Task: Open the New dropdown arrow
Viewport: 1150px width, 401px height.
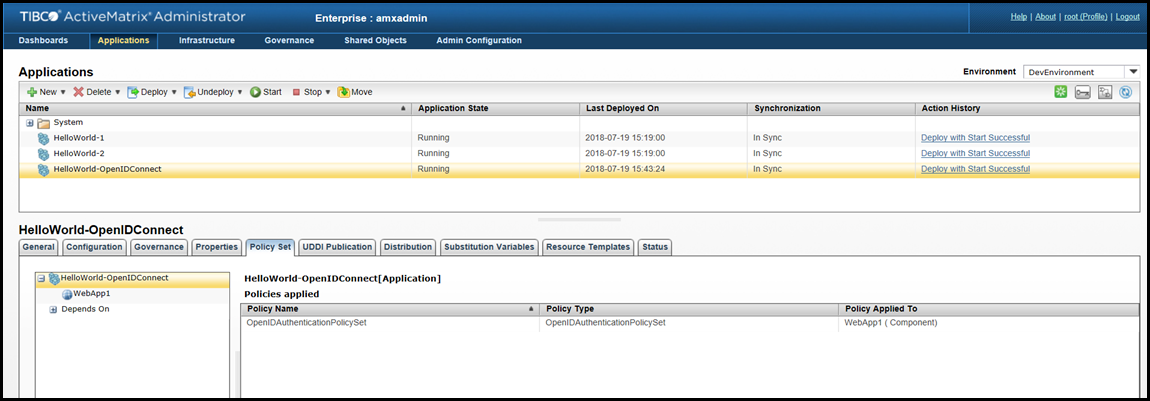Action: [63, 92]
